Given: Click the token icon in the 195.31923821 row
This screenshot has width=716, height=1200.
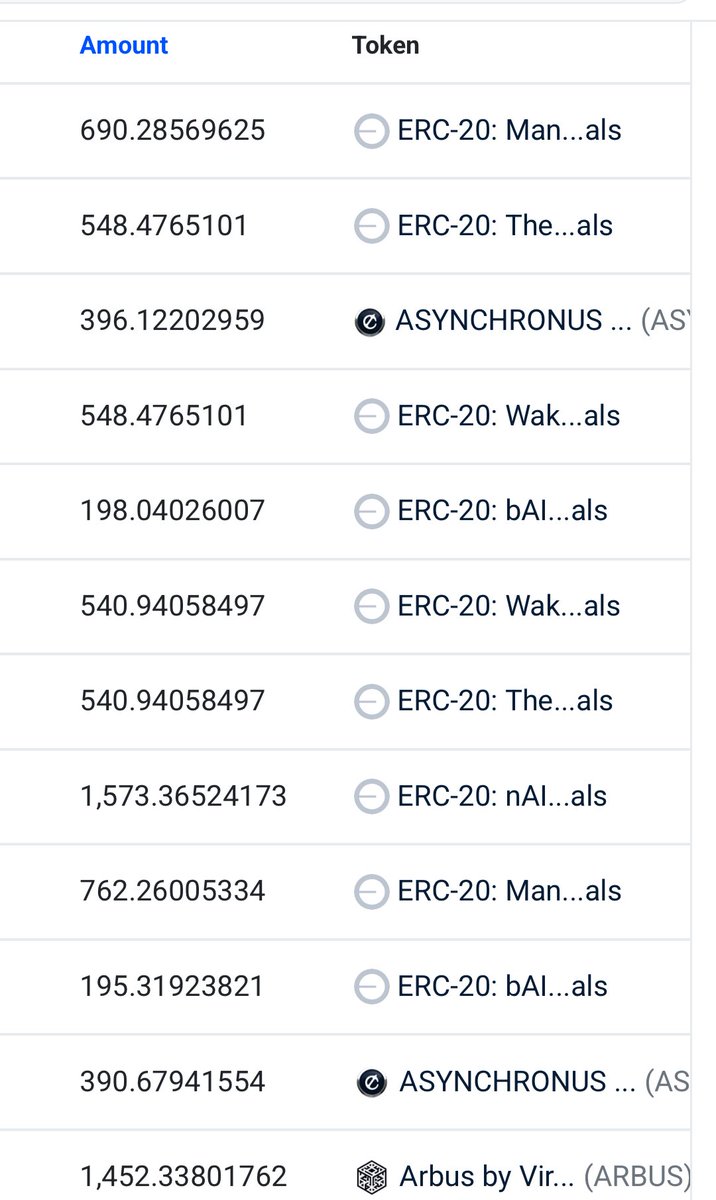Looking at the screenshot, I should (371, 987).
